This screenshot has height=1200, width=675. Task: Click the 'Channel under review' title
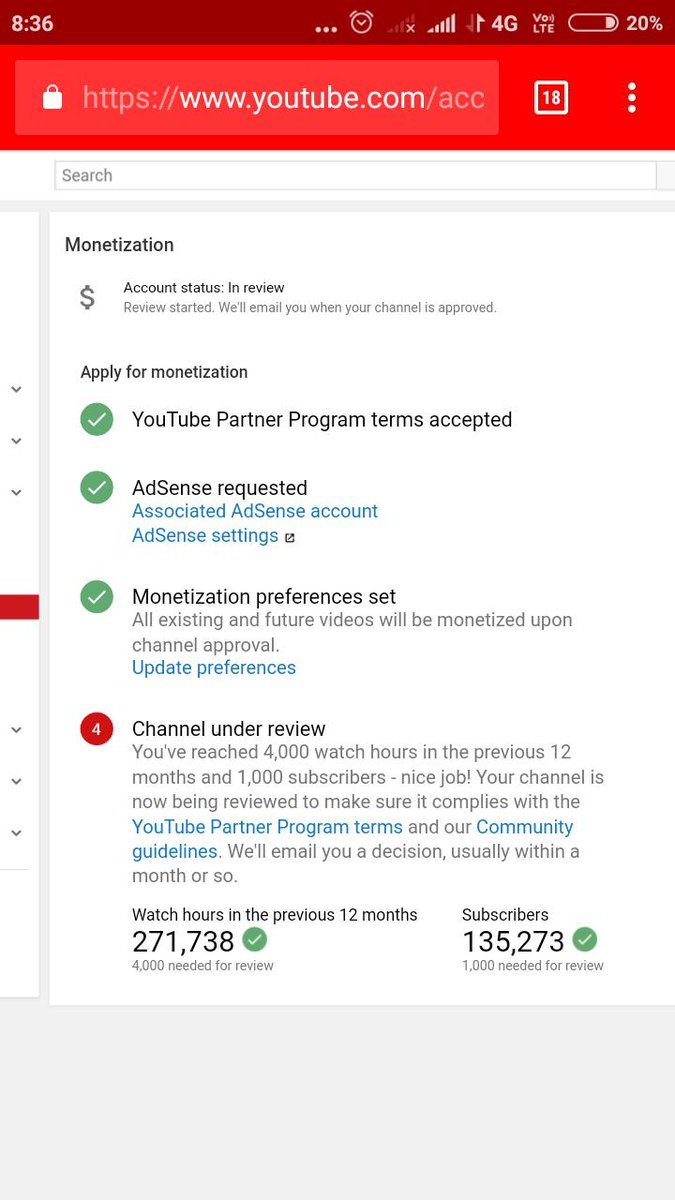pos(229,729)
